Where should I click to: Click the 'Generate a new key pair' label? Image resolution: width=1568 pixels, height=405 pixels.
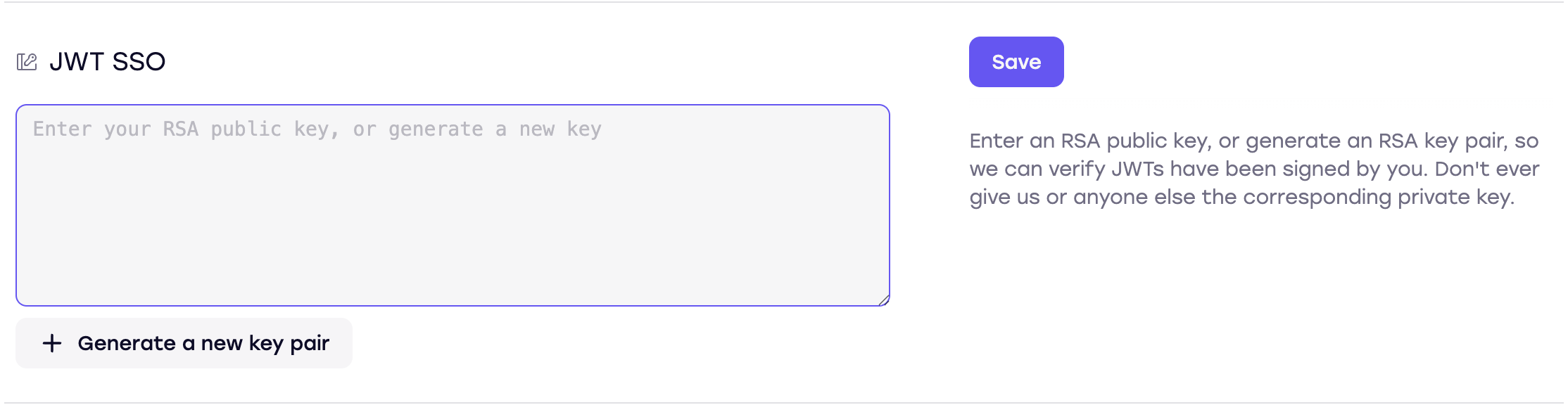point(203,343)
